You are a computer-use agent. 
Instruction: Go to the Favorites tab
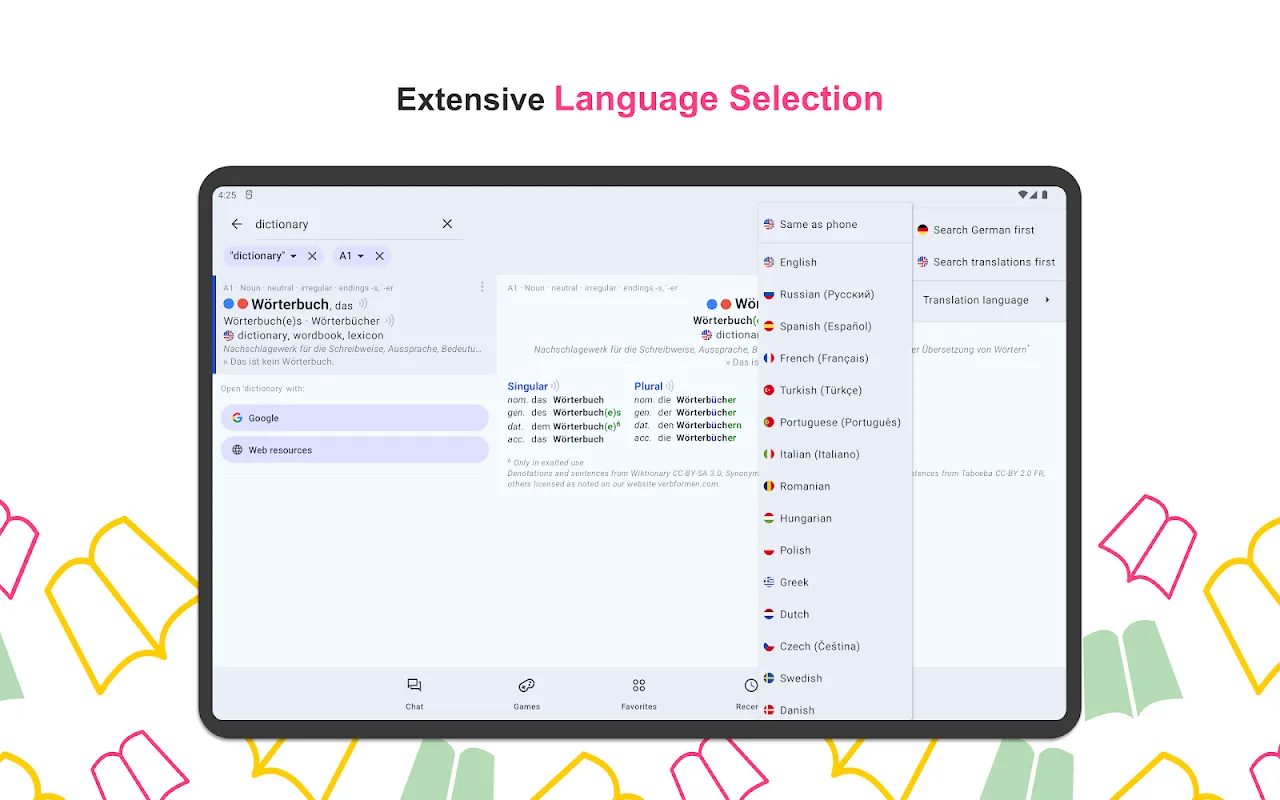point(639,693)
